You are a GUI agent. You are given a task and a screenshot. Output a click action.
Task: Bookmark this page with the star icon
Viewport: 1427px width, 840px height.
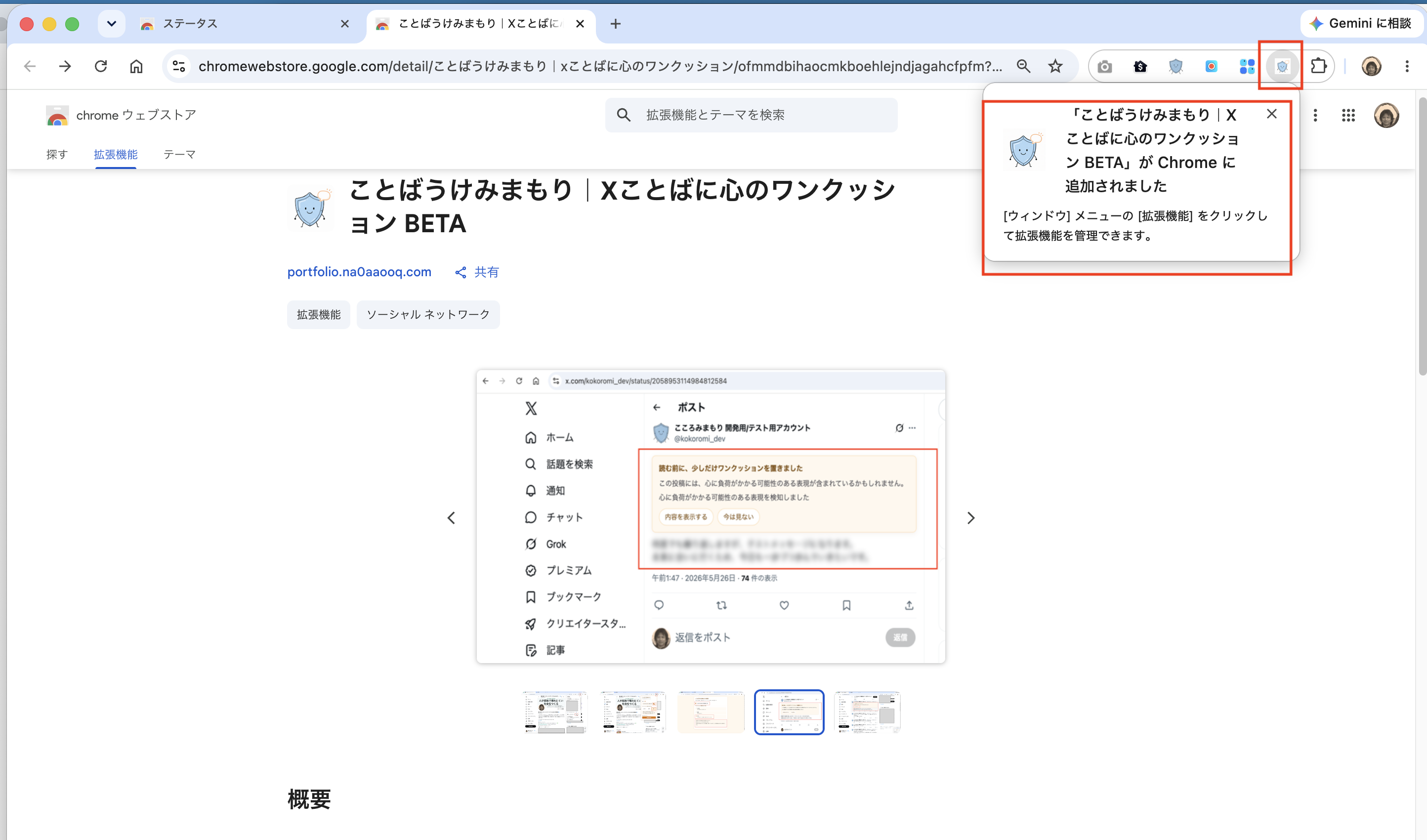[x=1055, y=66]
